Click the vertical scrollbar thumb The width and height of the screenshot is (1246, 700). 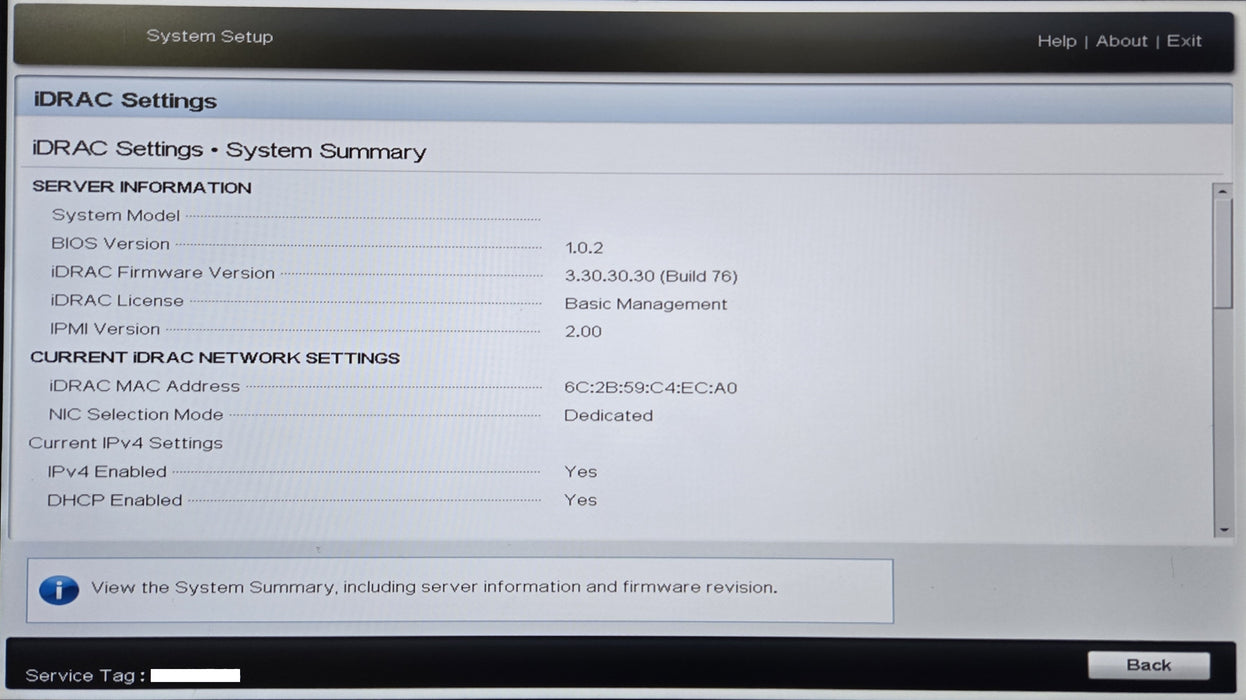click(x=1222, y=252)
